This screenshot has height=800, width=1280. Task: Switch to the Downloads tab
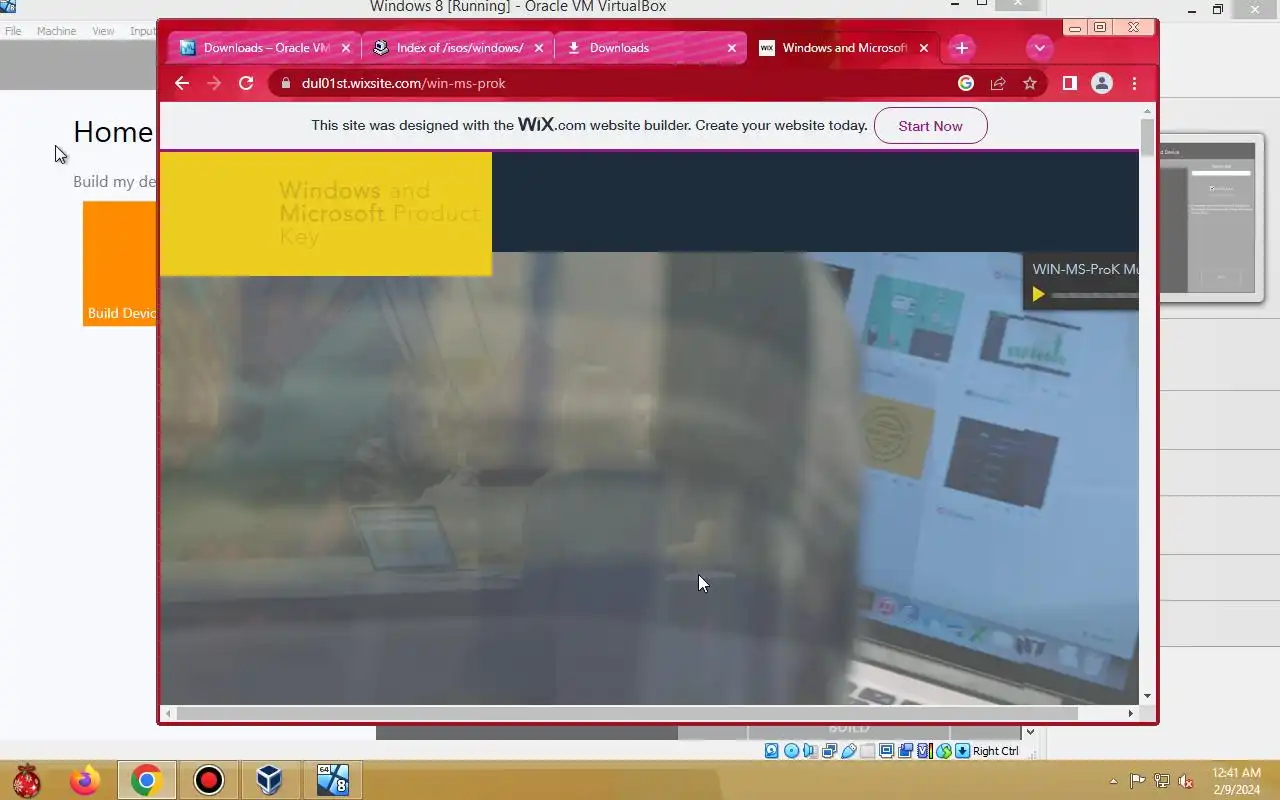(x=650, y=48)
